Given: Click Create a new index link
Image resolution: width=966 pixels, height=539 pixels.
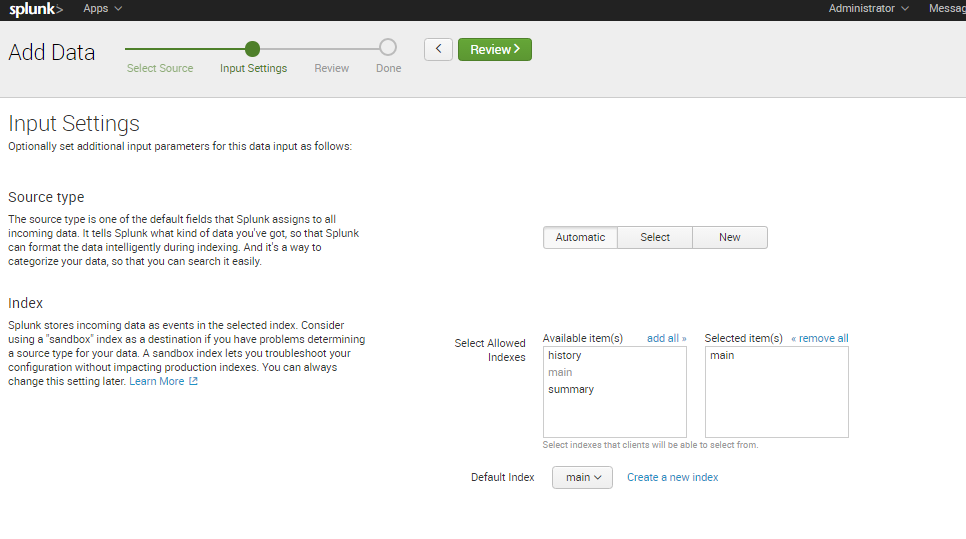Looking at the screenshot, I should click(672, 477).
